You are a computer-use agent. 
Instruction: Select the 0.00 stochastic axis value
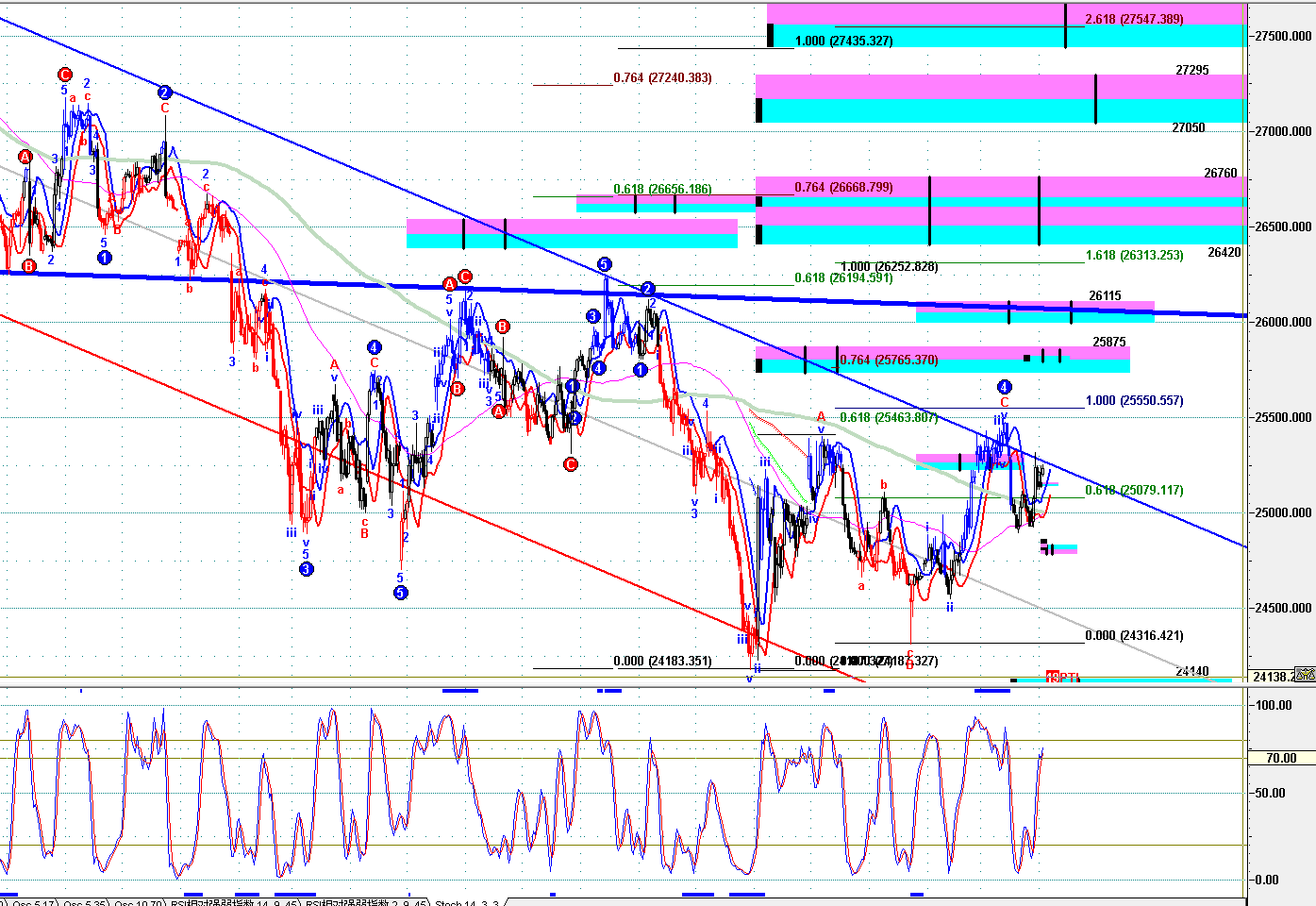point(1267,880)
